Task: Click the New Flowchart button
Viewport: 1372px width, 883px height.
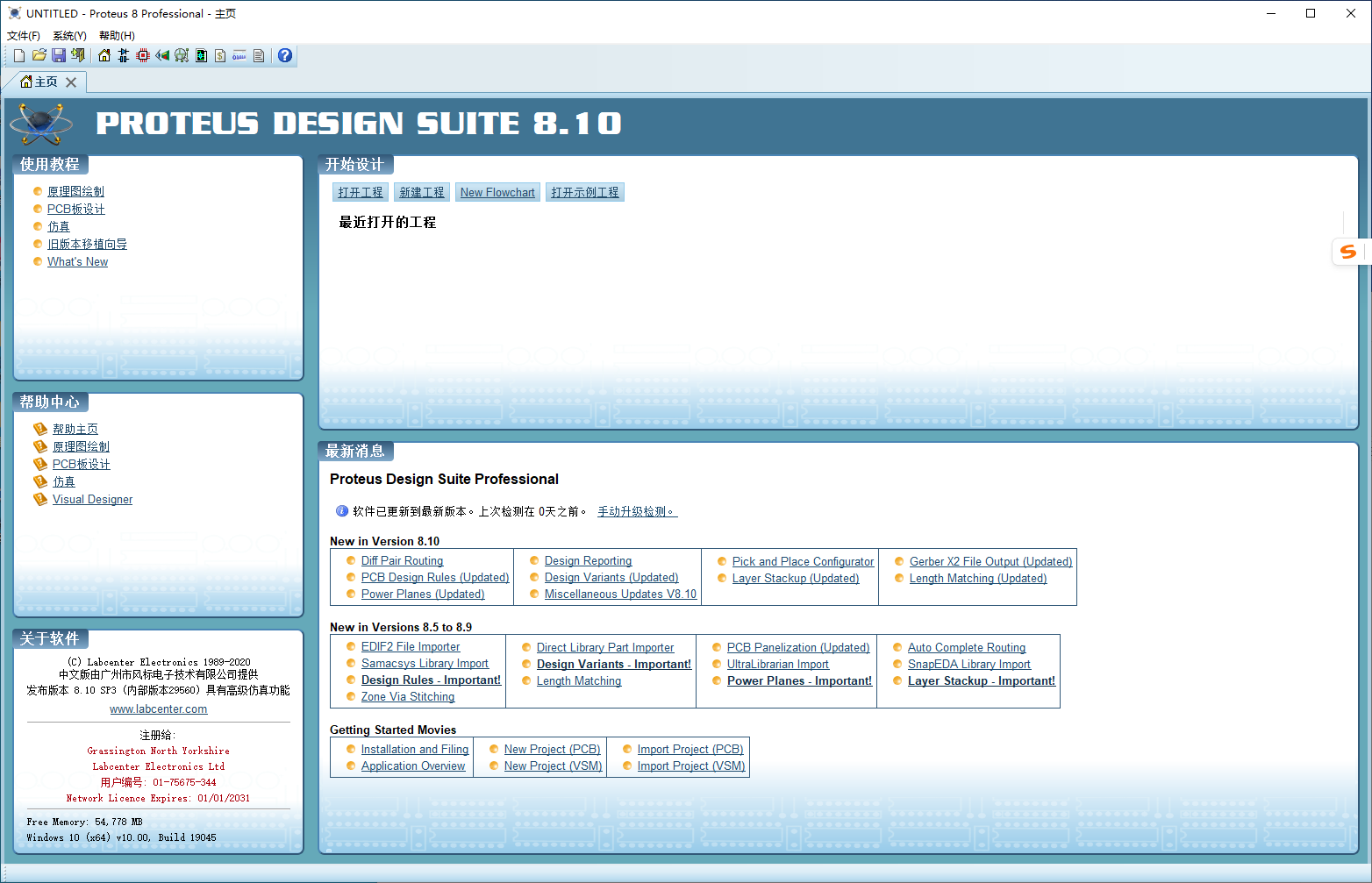Action: coord(497,192)
